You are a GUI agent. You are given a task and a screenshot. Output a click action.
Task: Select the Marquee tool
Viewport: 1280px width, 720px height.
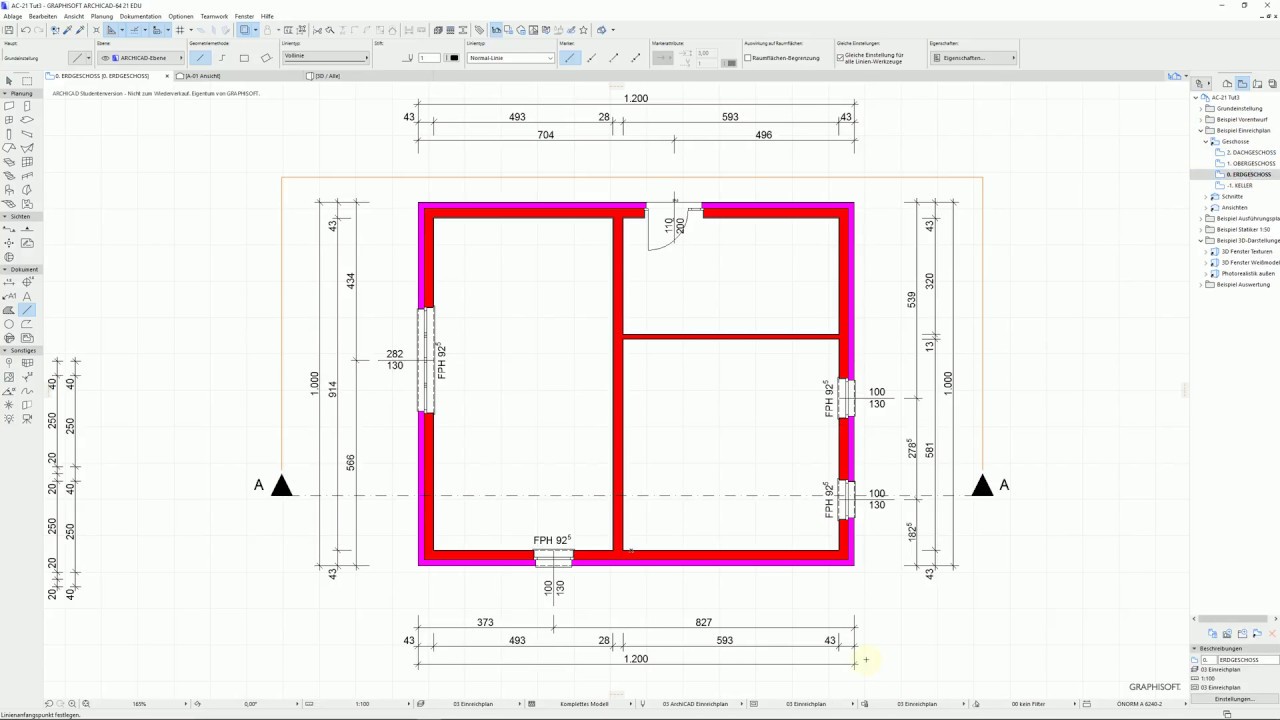coord(27,80)
